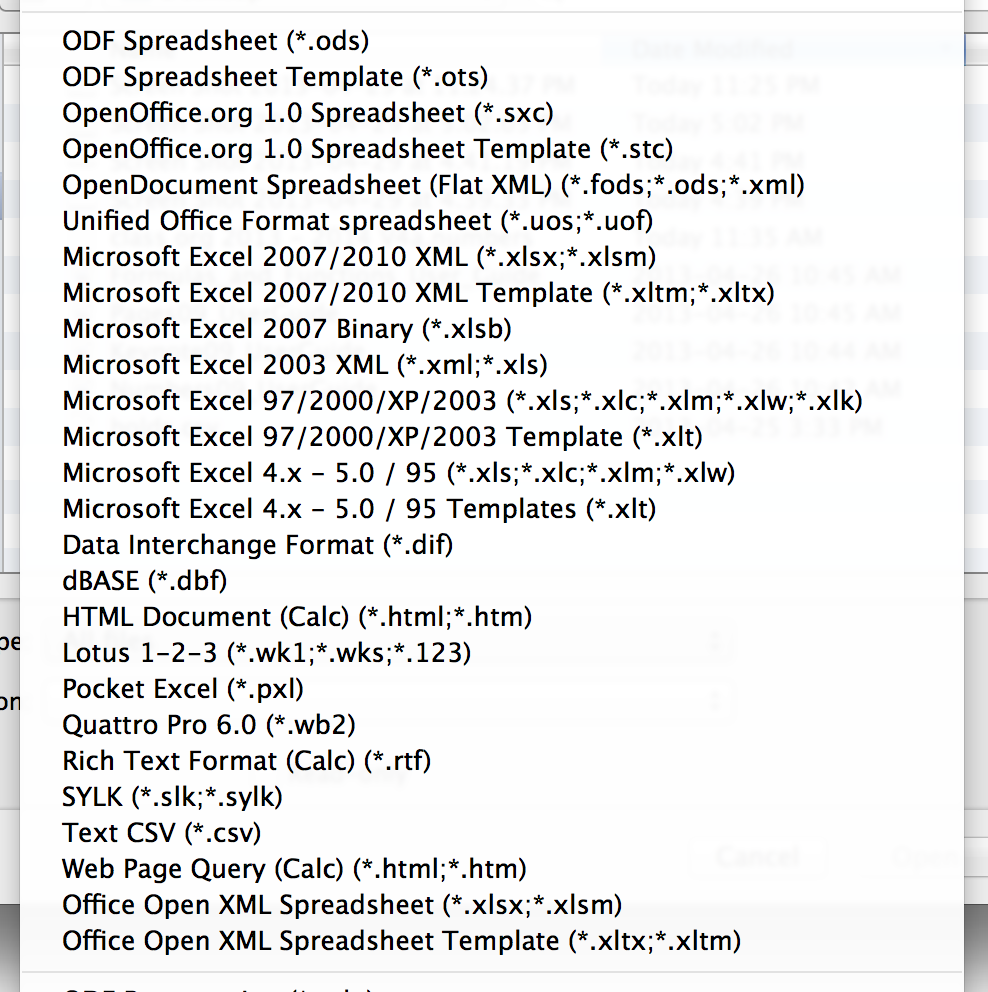
Task: Pick Microsoft Excel 2007/2010 XML (*.xlsx;*.xlsm)
Action: pyautogui.click(x=359, y=257)
